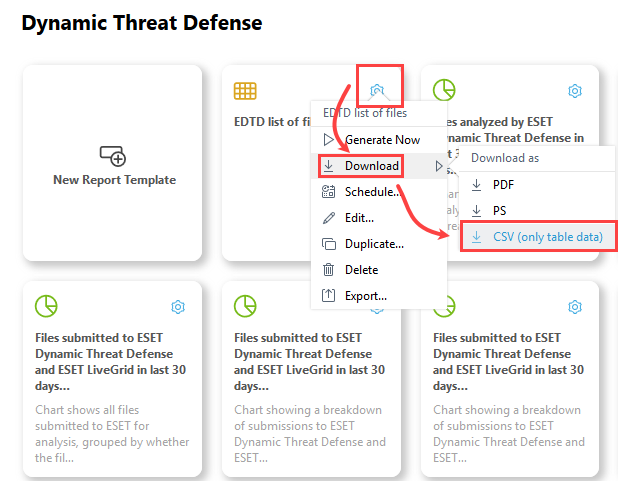The width and height of the screenshot is (618, 481).
Task: Click the Generate Now play icon
Action: click(x=328, y=140)
